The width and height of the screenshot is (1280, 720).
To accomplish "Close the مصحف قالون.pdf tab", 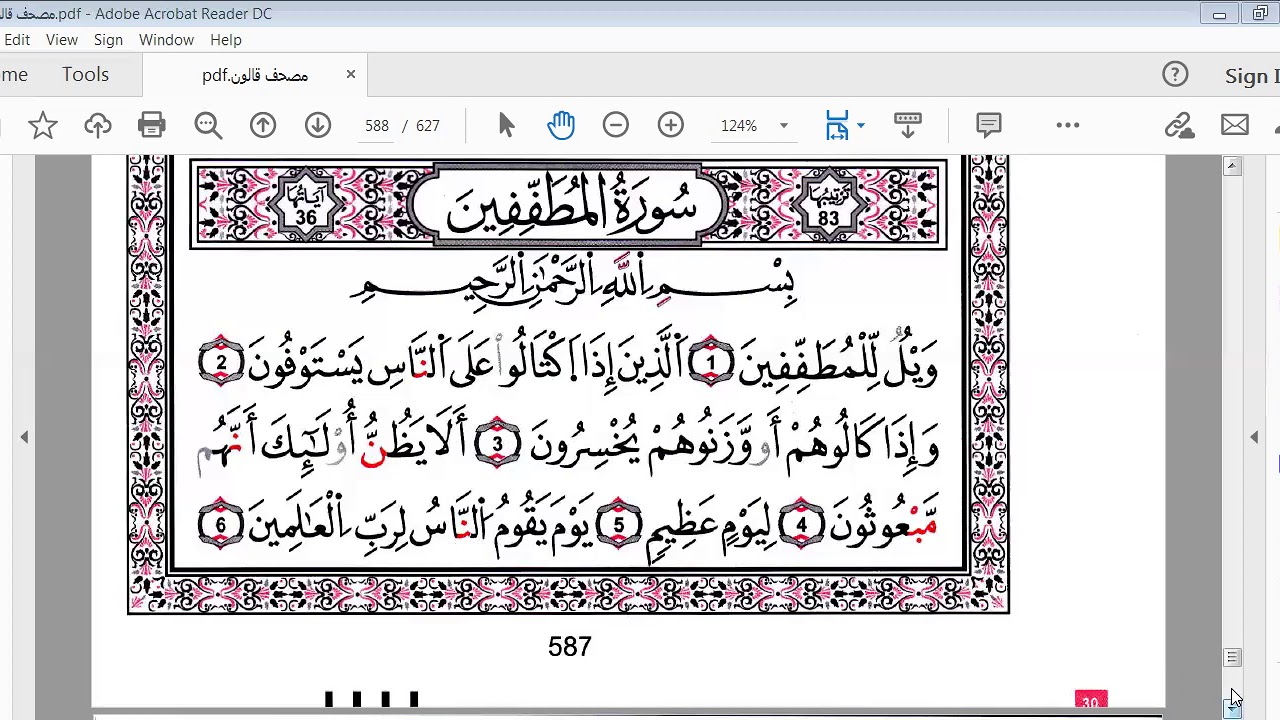I will 351,74.
